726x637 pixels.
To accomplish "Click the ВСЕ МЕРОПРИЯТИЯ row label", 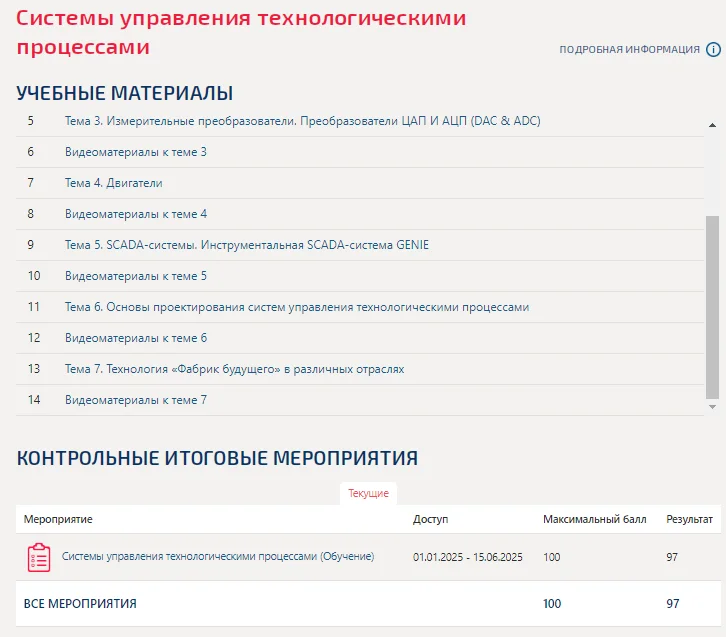I will pyautogui.click(x=80, y=604).
